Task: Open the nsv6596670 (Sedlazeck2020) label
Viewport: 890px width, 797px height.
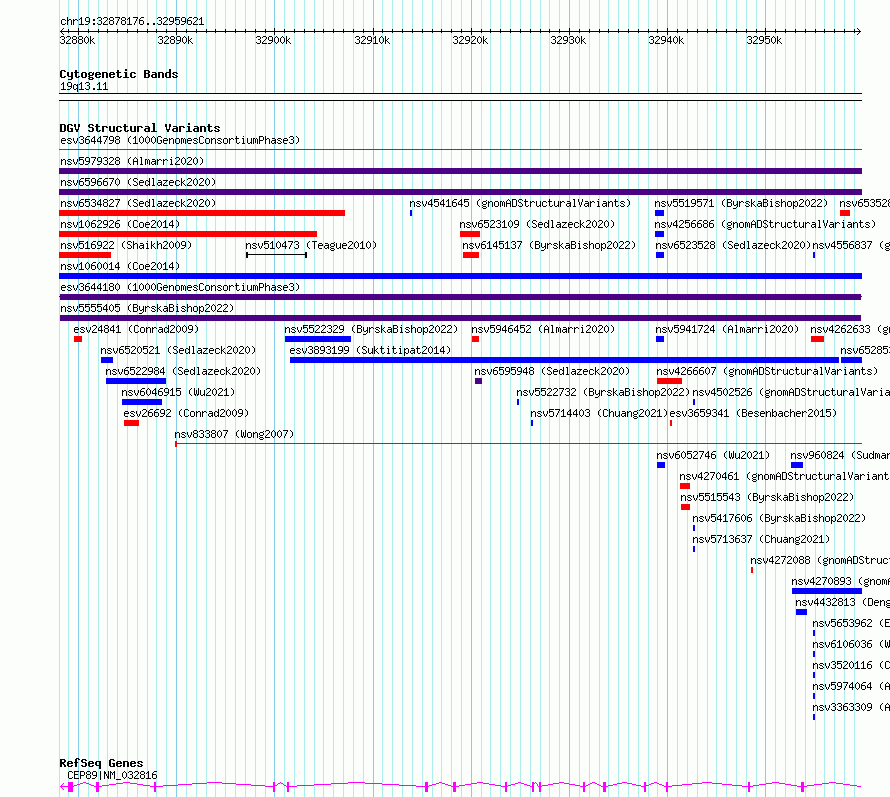Action: (138, 182)
